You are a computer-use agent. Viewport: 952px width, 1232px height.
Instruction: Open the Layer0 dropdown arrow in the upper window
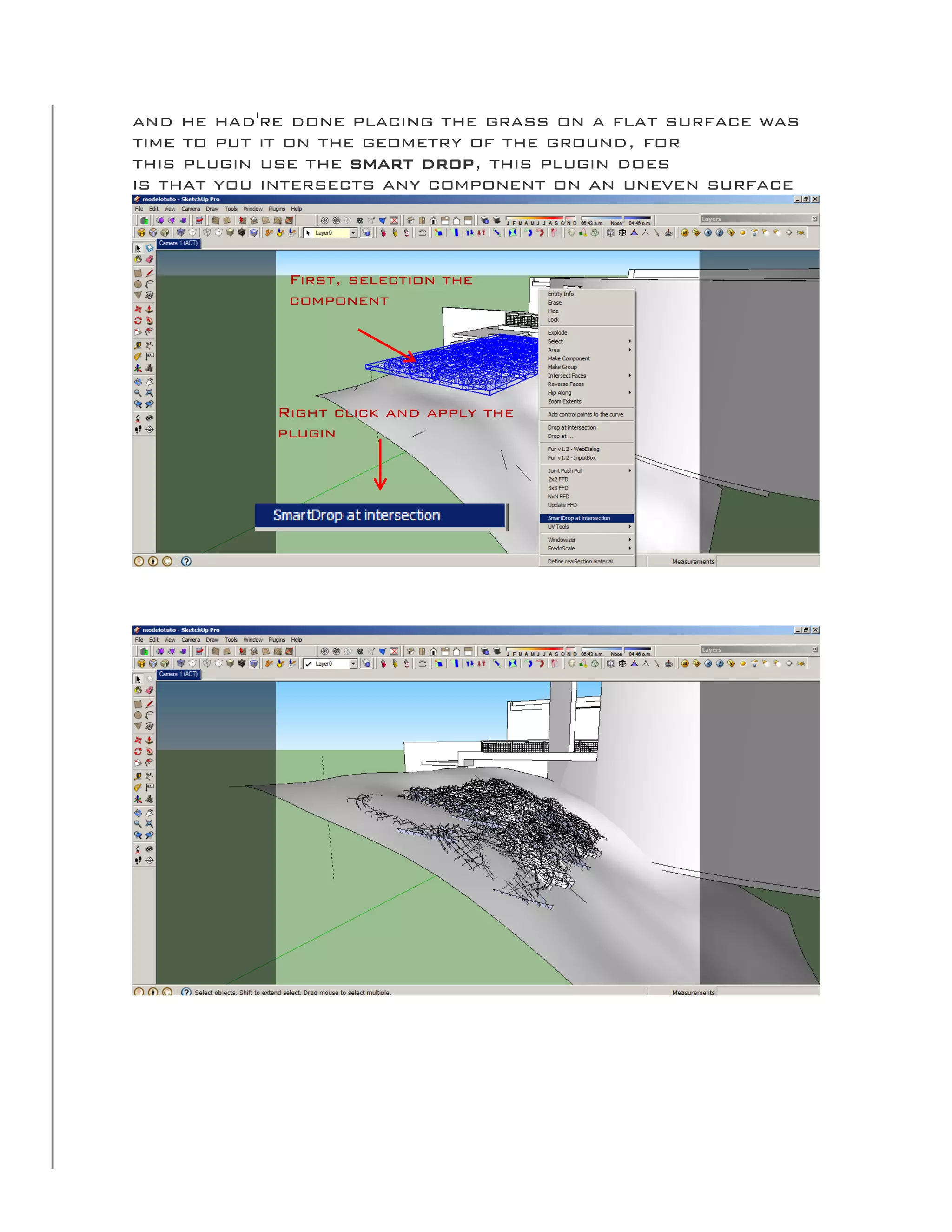354,233
